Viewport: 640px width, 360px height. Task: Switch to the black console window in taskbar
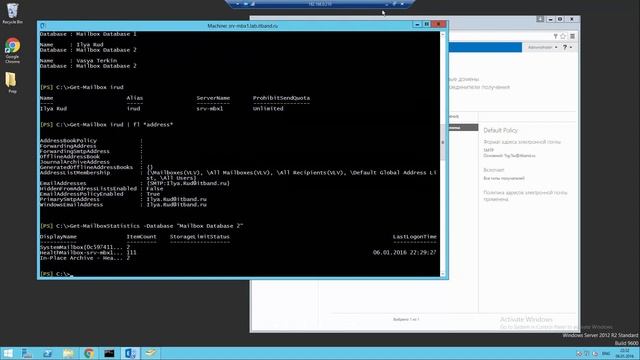[109, 353]
